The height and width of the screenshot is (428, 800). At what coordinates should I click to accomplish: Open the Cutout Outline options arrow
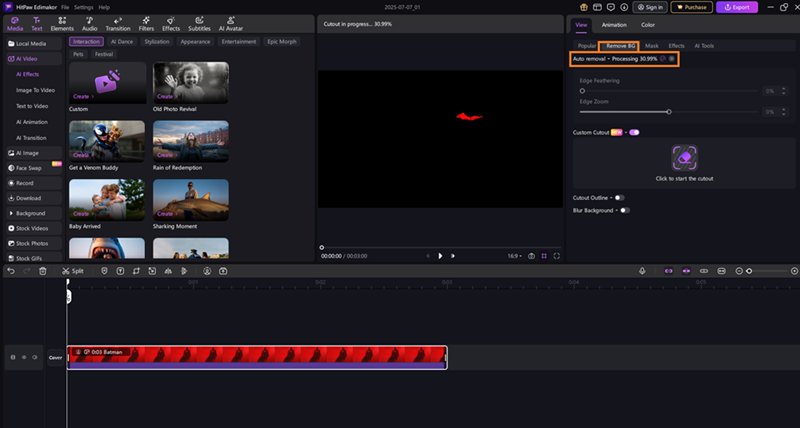click(x=611, y=198)
